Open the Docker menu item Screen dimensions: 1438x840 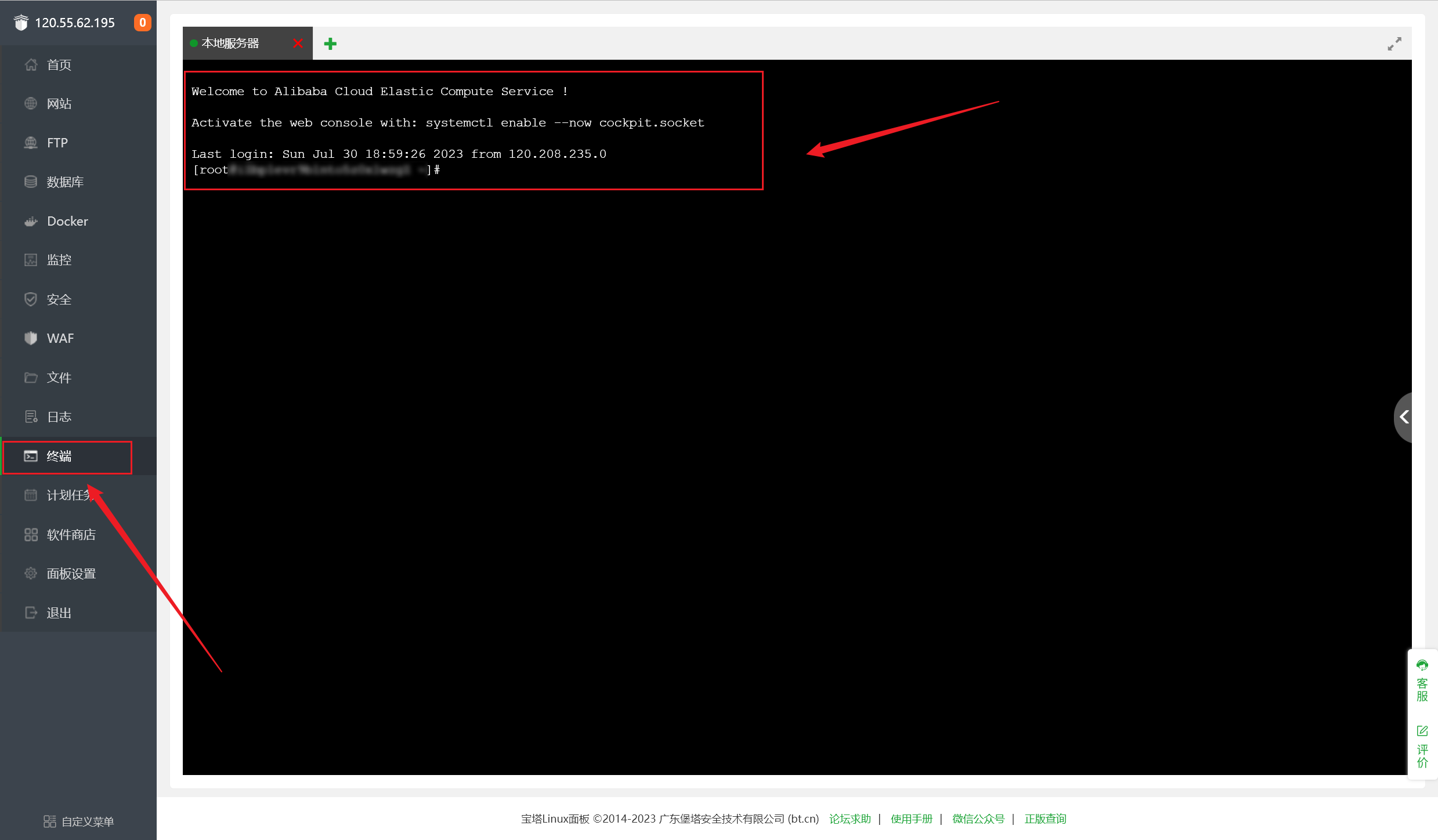(78, 221)
